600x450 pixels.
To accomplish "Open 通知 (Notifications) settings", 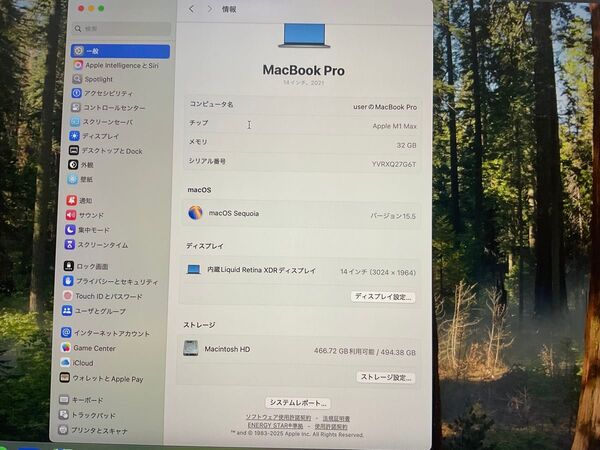I will pyautogui.click(x=79, y=201).
